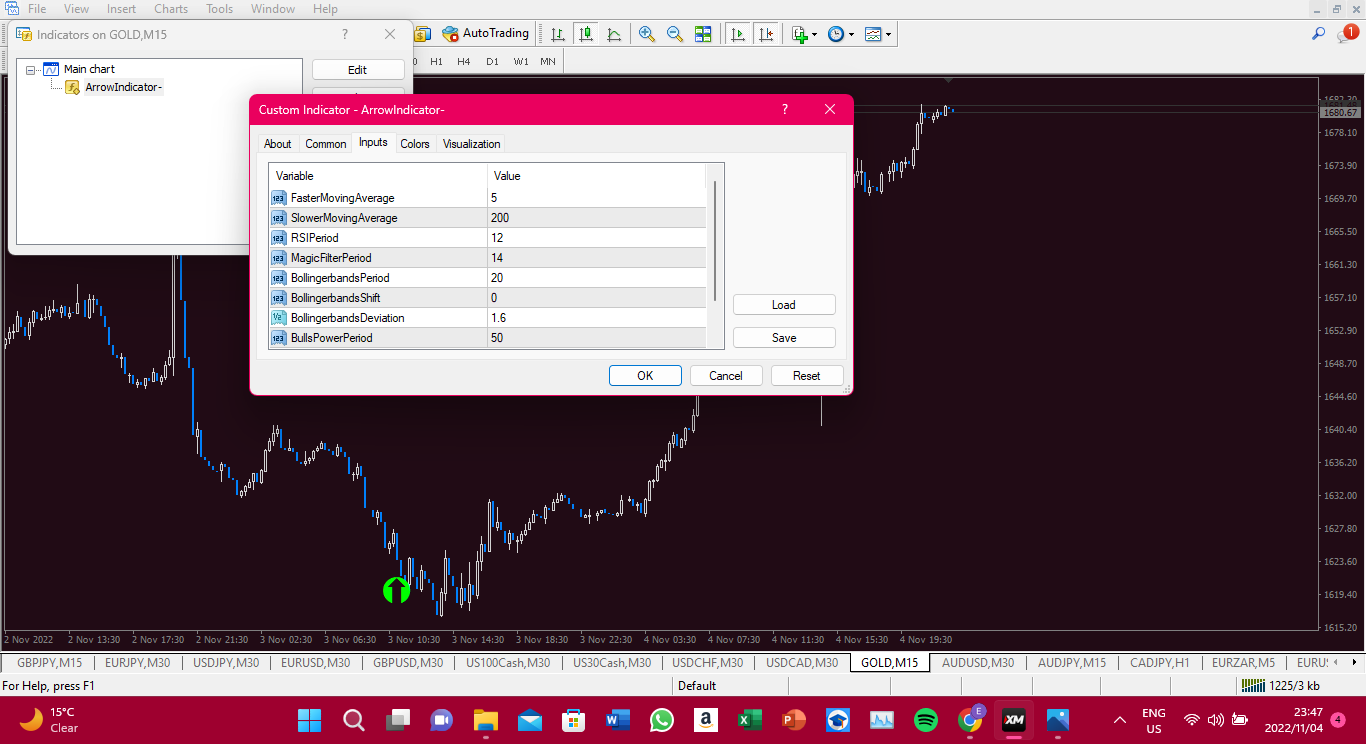
Task: Switch to the Colors tab
Action: 415,144
